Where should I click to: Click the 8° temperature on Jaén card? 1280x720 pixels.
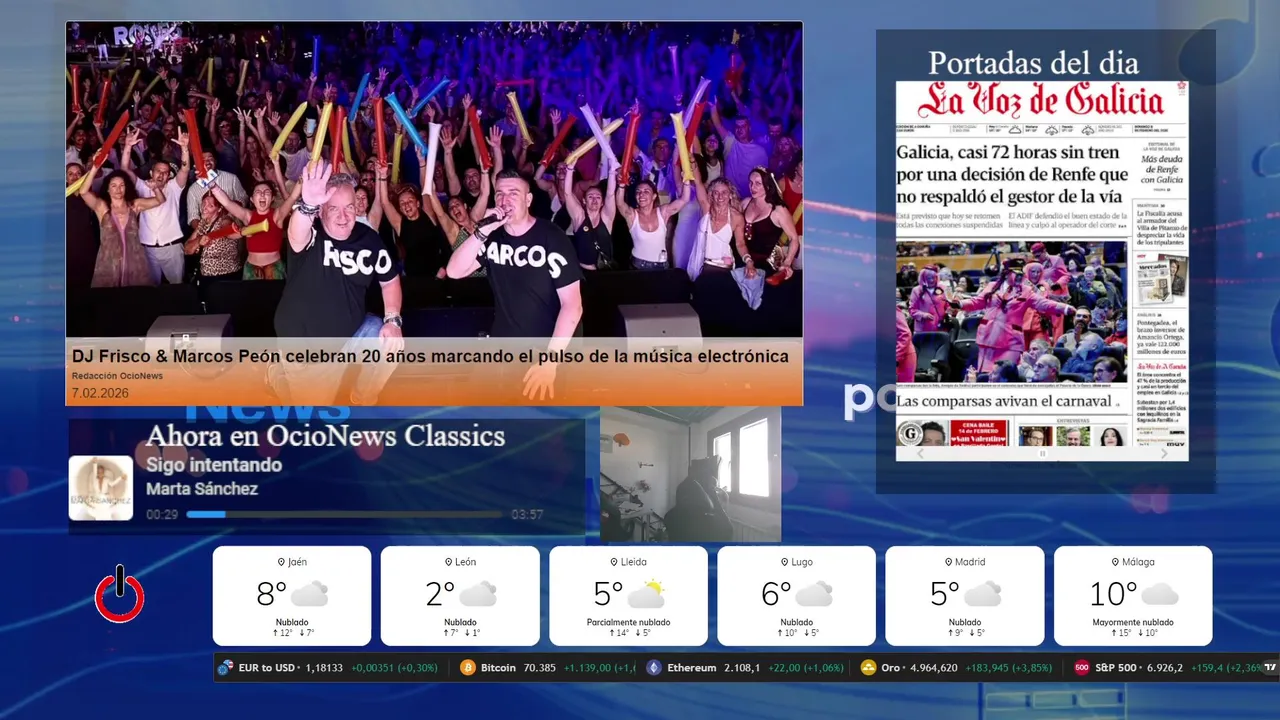point(271,594)
